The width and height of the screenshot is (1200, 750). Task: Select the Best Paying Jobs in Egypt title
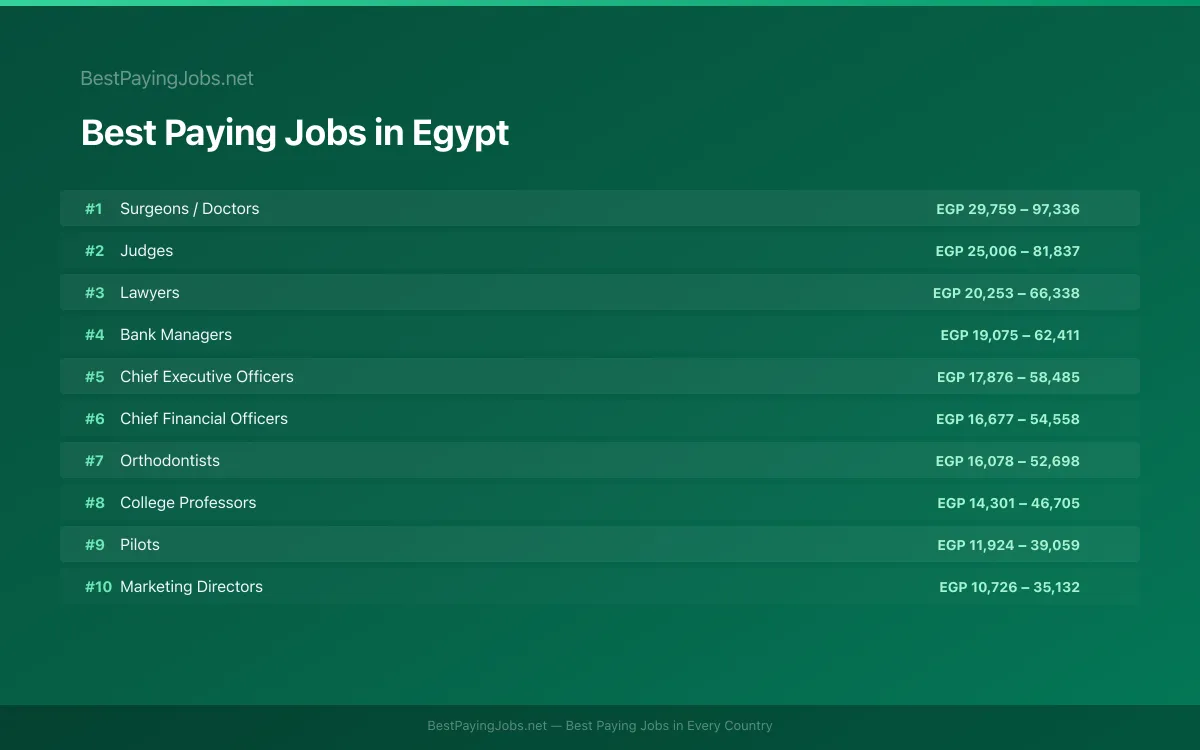295,133
